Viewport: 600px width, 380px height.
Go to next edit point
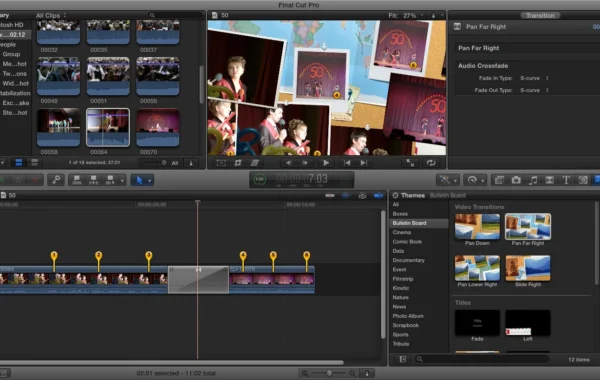[x=364, y=163]
